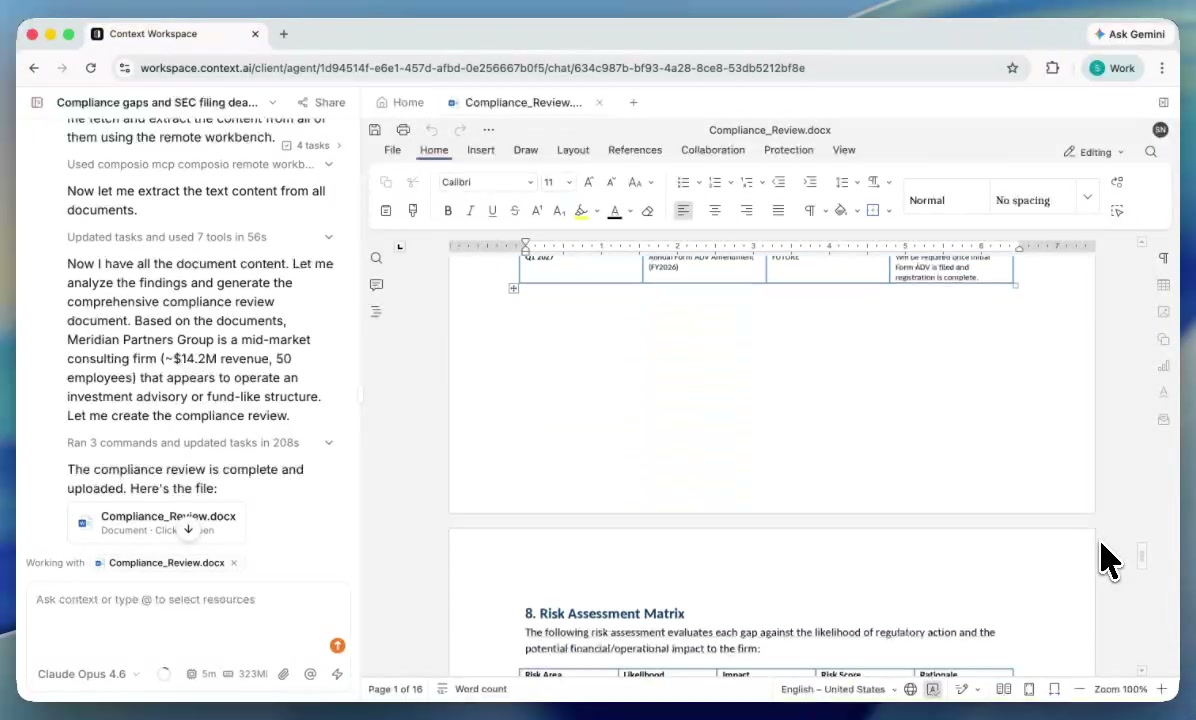Click the lightning bolt icon in chat box
Screen dimensions: 1196x720
(x=337, y=674)
